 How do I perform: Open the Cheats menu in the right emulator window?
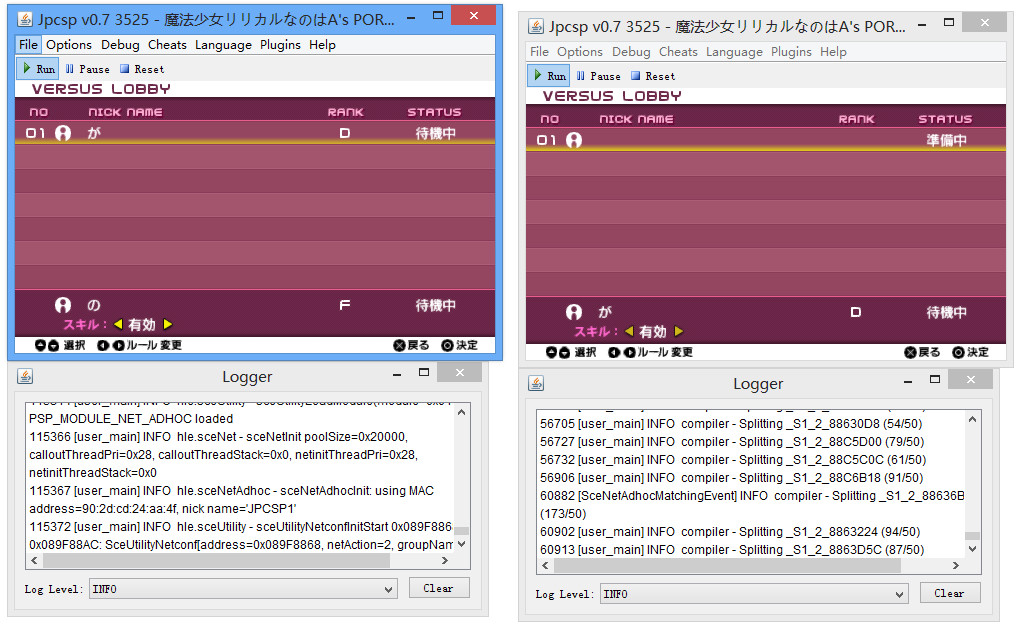pos(678,52)
